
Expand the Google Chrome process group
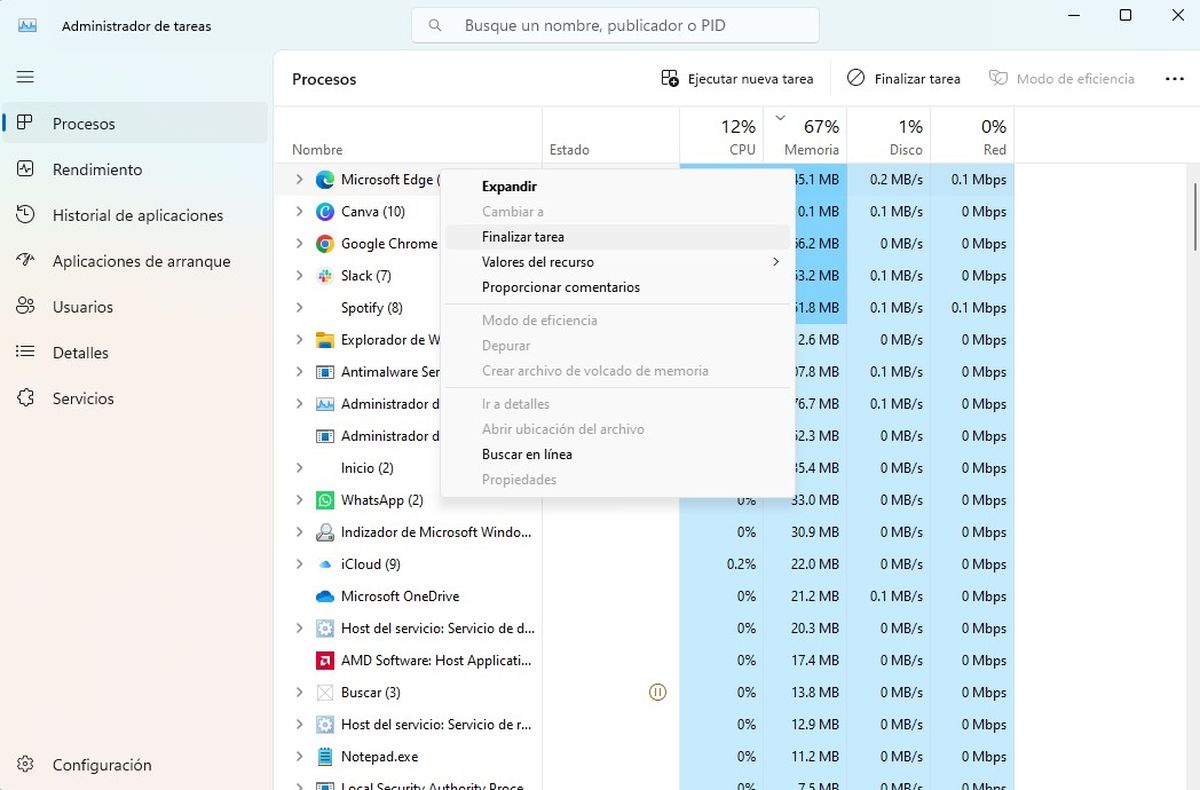(x=299, y=243)
